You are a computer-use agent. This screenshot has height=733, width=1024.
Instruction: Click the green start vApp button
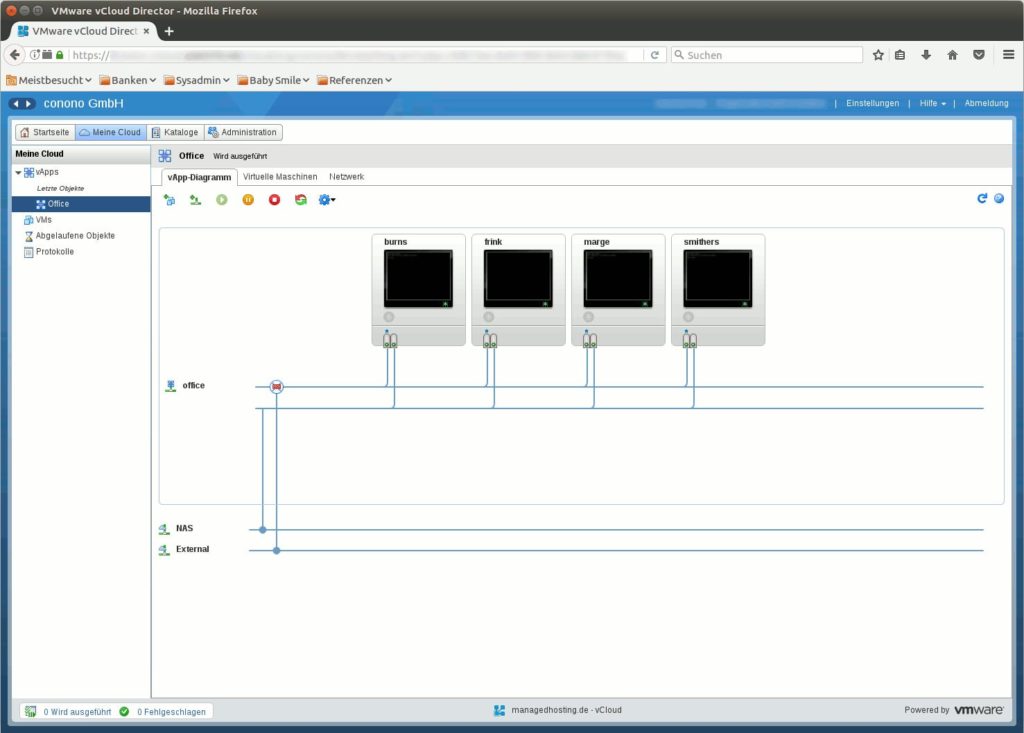pyautogui.click(x=222, y=200)
